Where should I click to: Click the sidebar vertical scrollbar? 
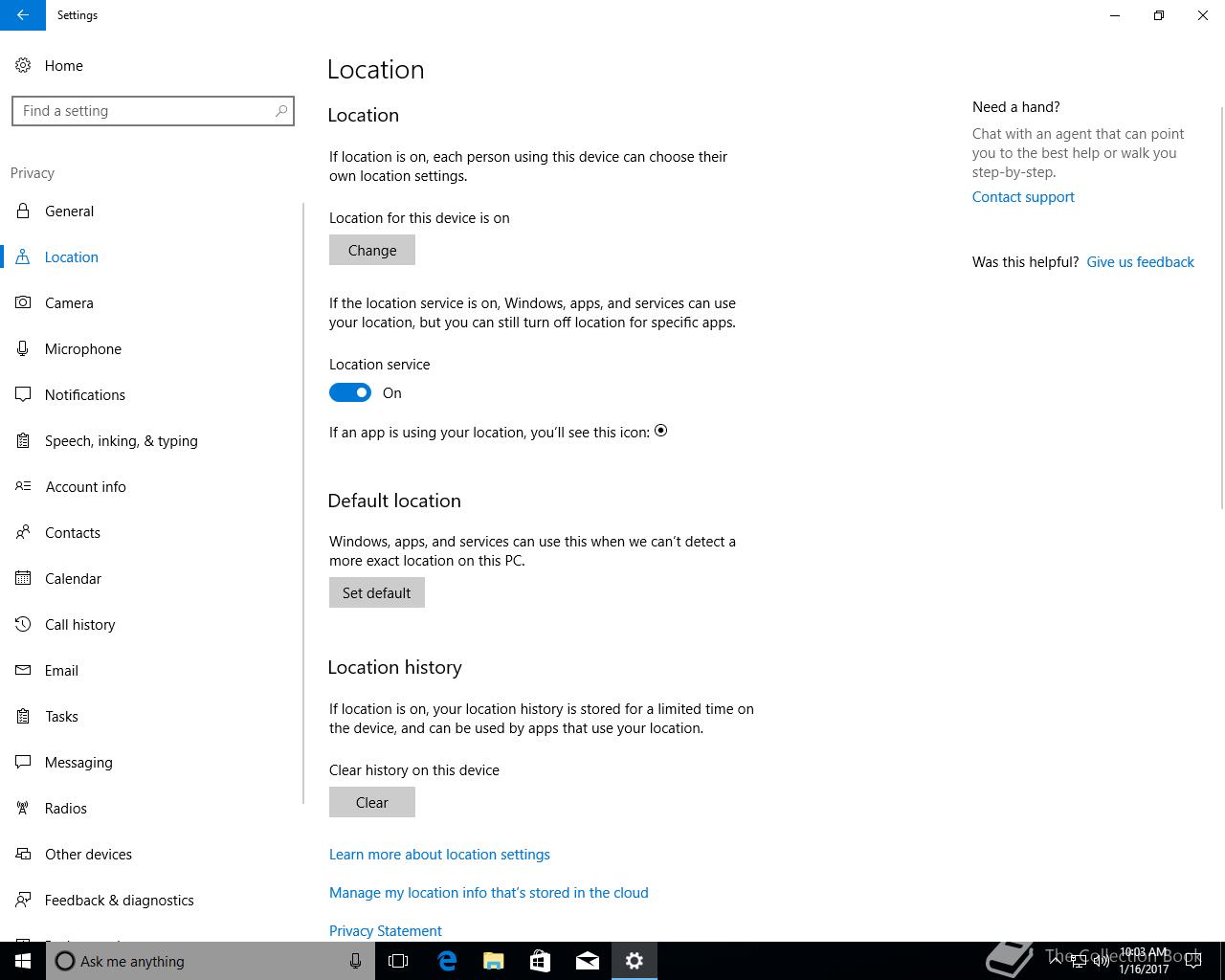tap(303, 502)
